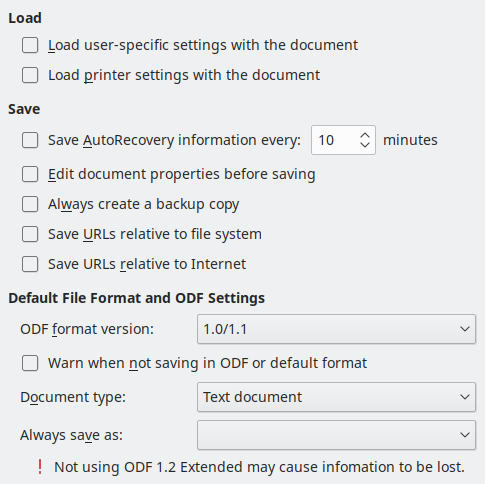This screenshot has width=485, height=484.
Task: Click the 'ODF format version:' label
Action: click(87, 329)
